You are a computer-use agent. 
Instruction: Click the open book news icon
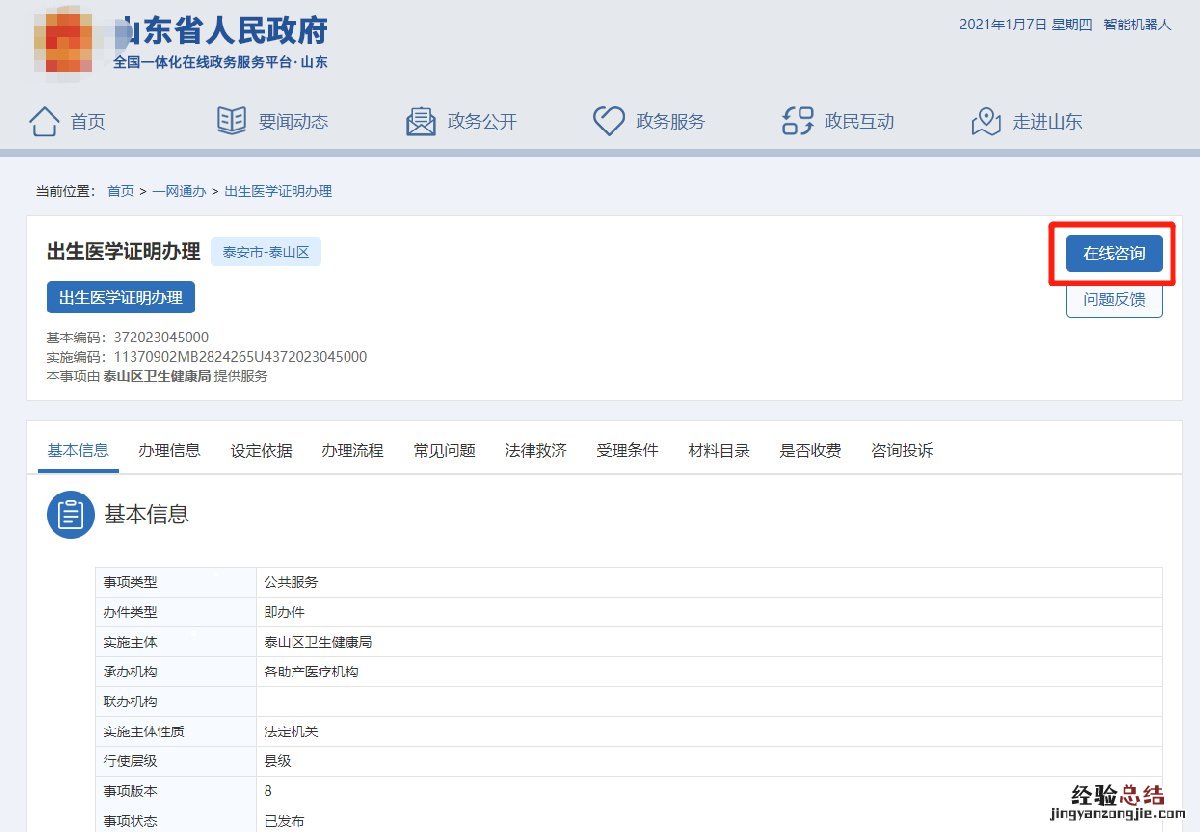tap(231, 121)
